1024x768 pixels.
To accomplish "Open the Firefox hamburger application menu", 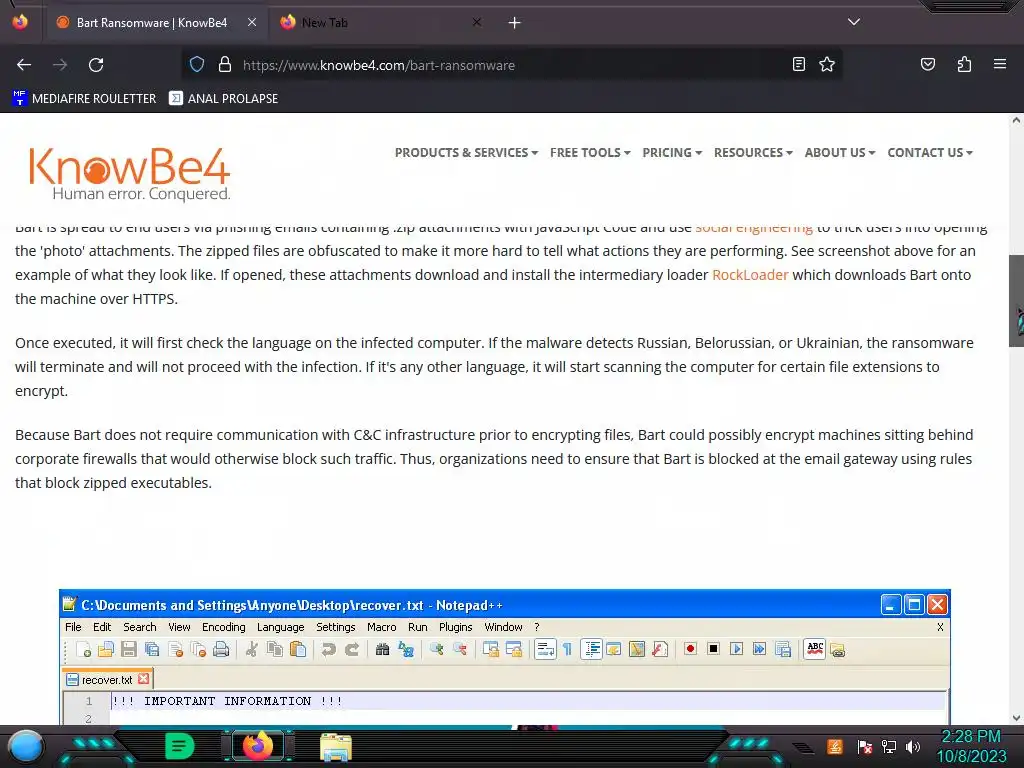I will 1000,64.
